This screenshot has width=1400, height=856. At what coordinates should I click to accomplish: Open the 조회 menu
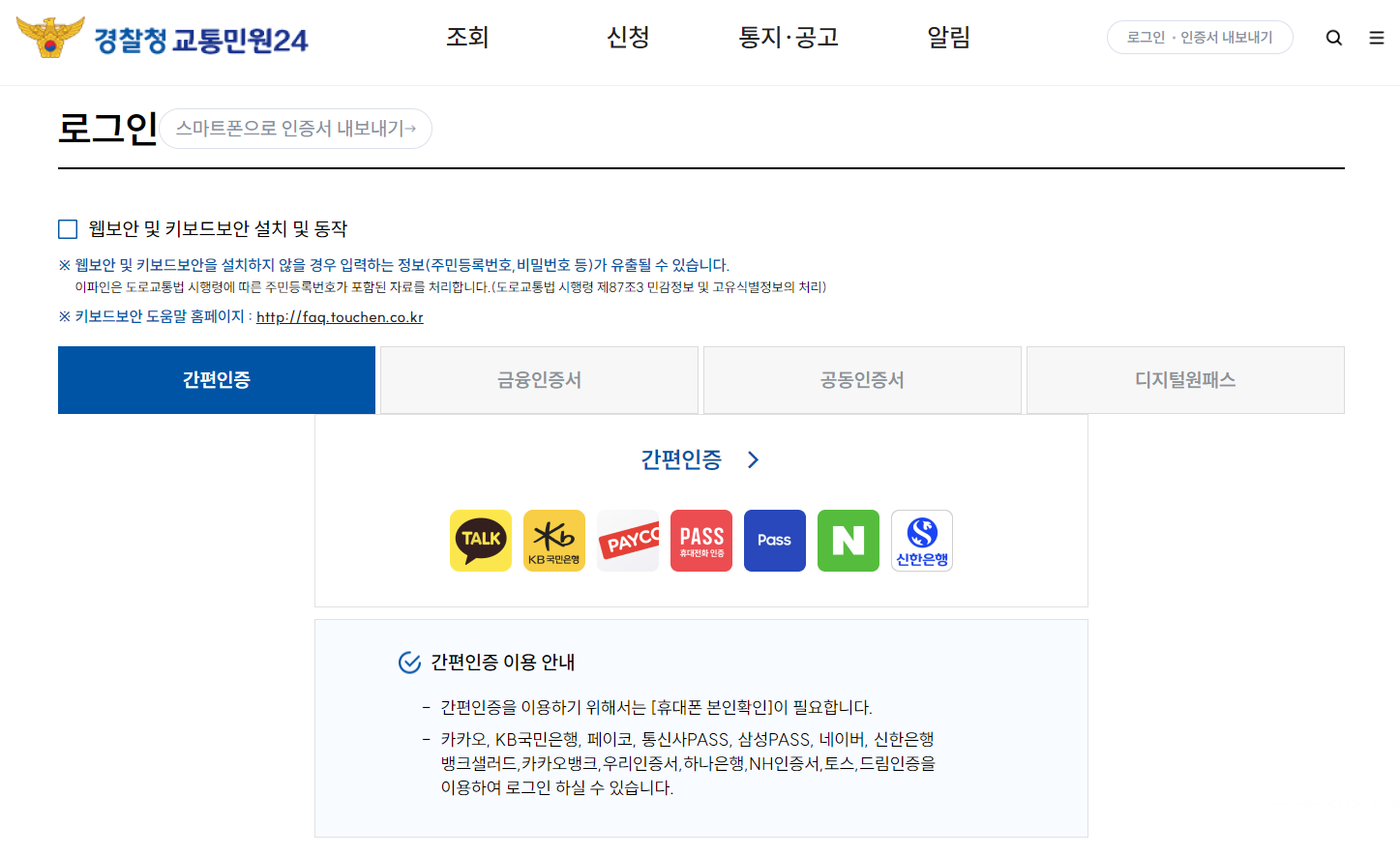click(x=467, y=37)
